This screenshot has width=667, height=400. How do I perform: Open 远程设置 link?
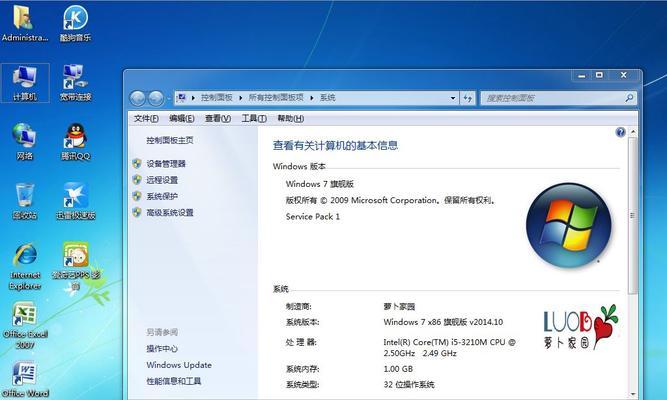click(162, 180)
